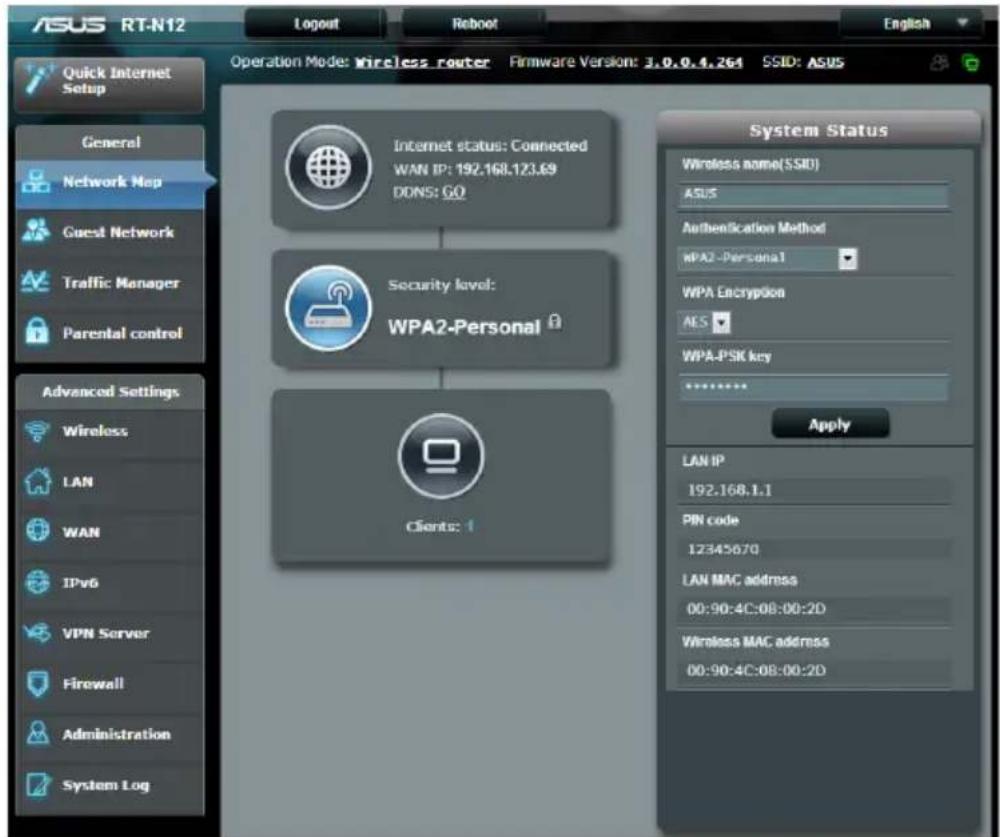Click the ASUS SSID link in header
The width and height of the screenshot is (1000, 837).
point(825,63)
